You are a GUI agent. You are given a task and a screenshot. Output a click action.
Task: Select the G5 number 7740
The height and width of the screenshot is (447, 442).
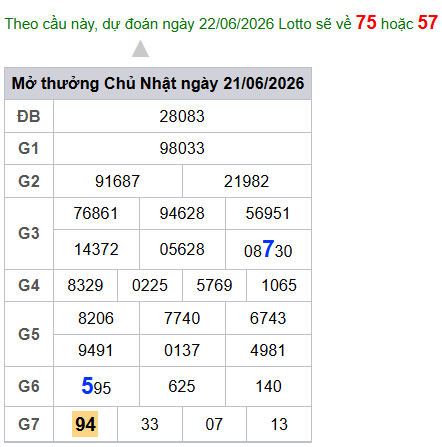tap(182, 318)
